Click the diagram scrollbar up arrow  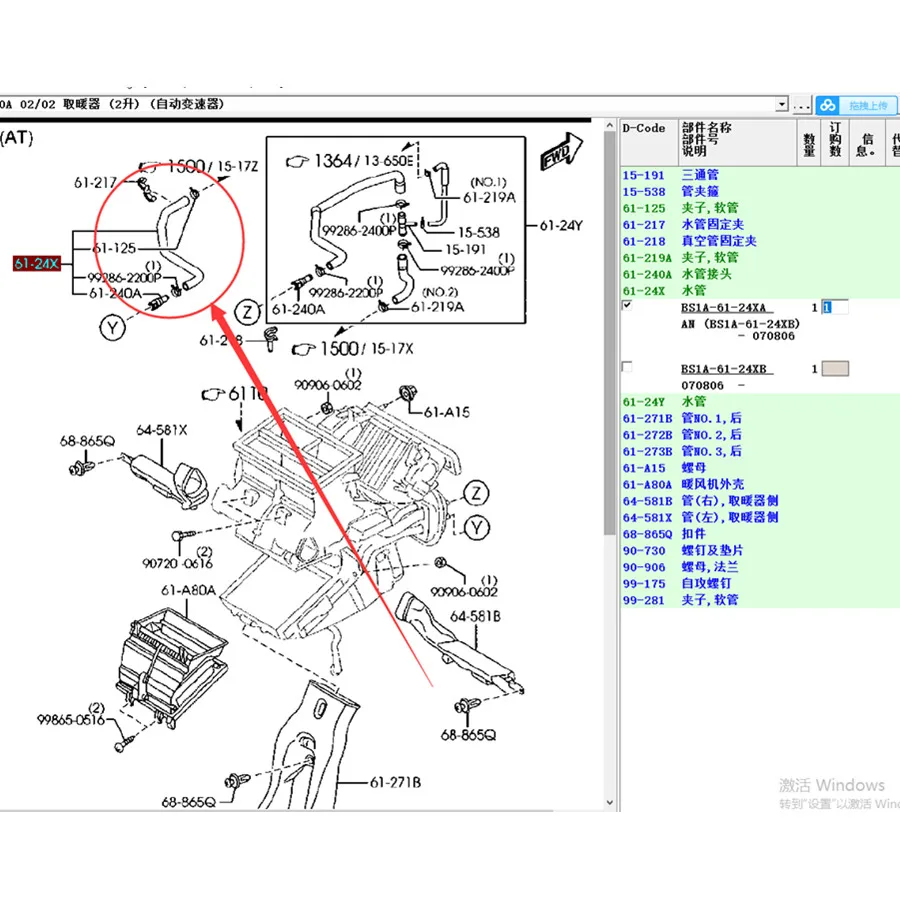click(610, 126)
